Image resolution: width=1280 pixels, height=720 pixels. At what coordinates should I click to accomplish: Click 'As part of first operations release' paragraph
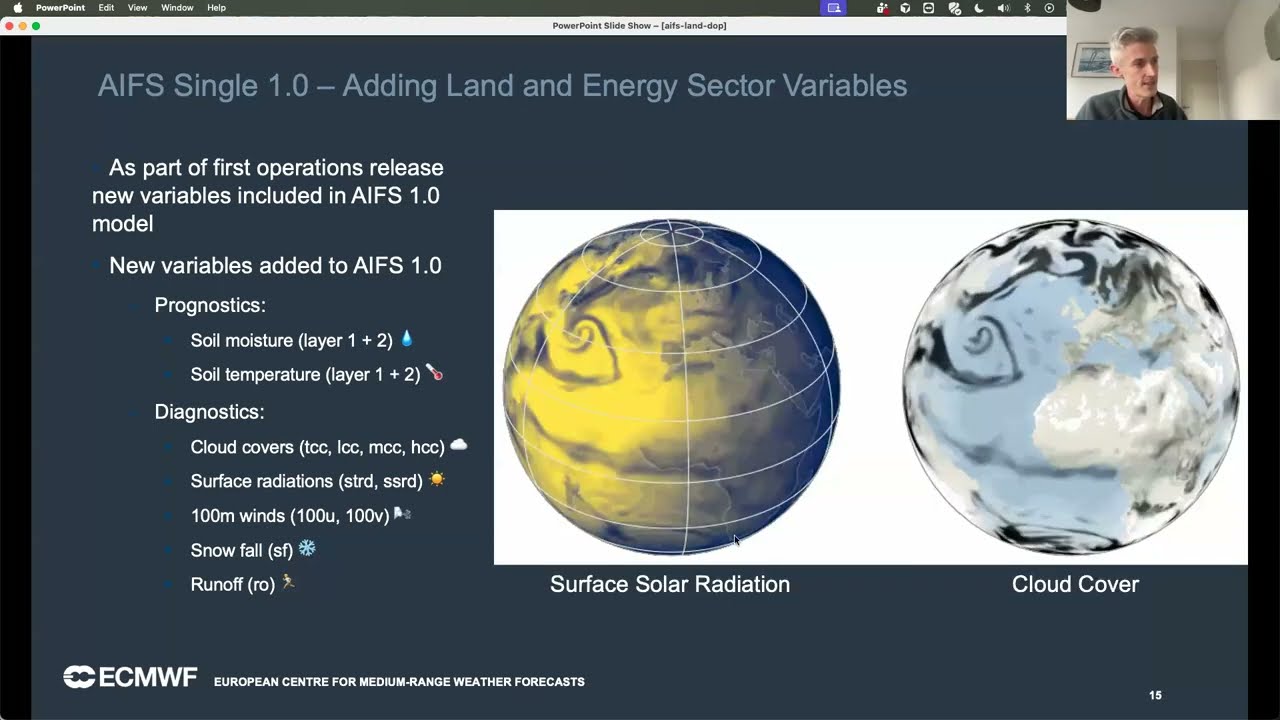(268, 195)
